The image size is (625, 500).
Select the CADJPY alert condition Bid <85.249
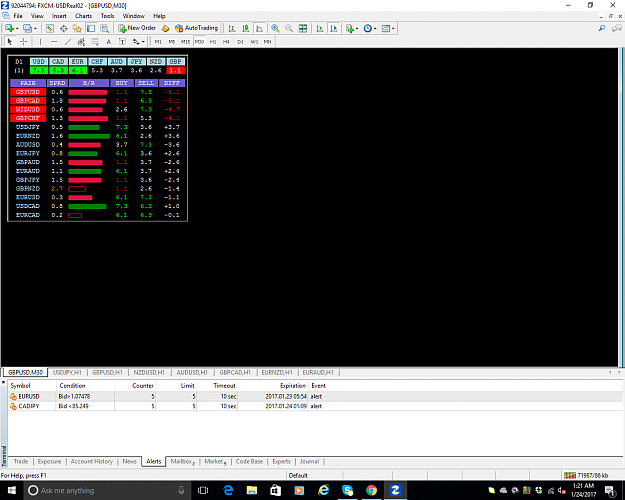[73, 406]
